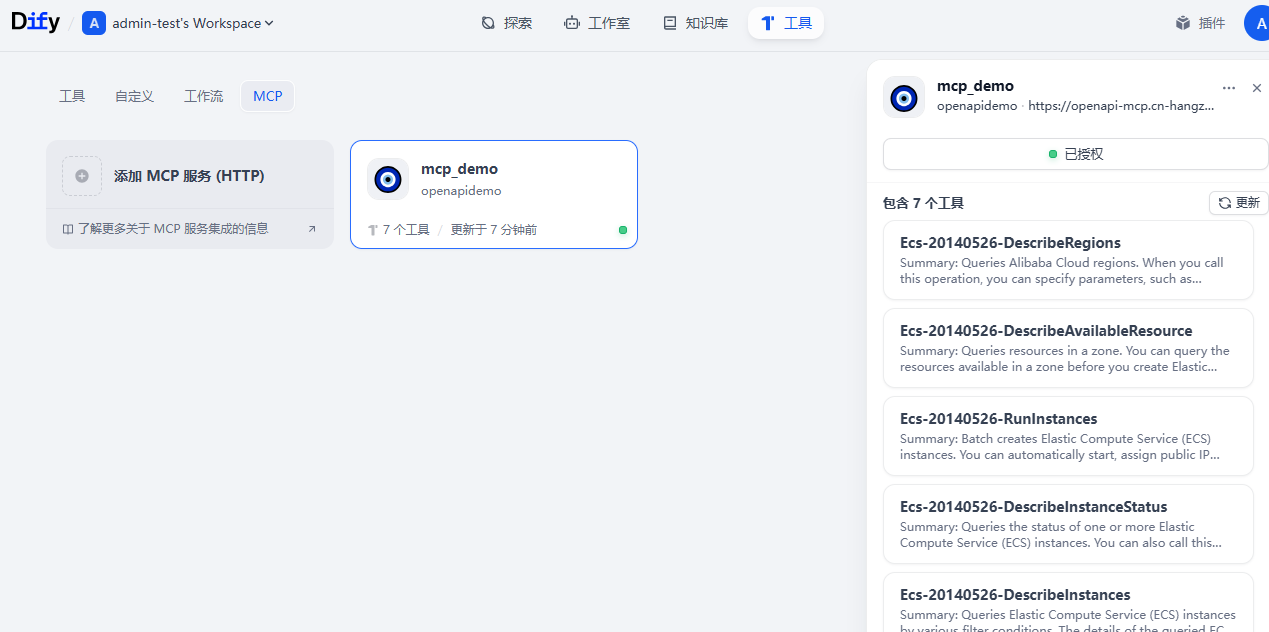Click the mcp_demo title in detail panel
Viewport: 1269px width, 632px height.
point(975,86)
